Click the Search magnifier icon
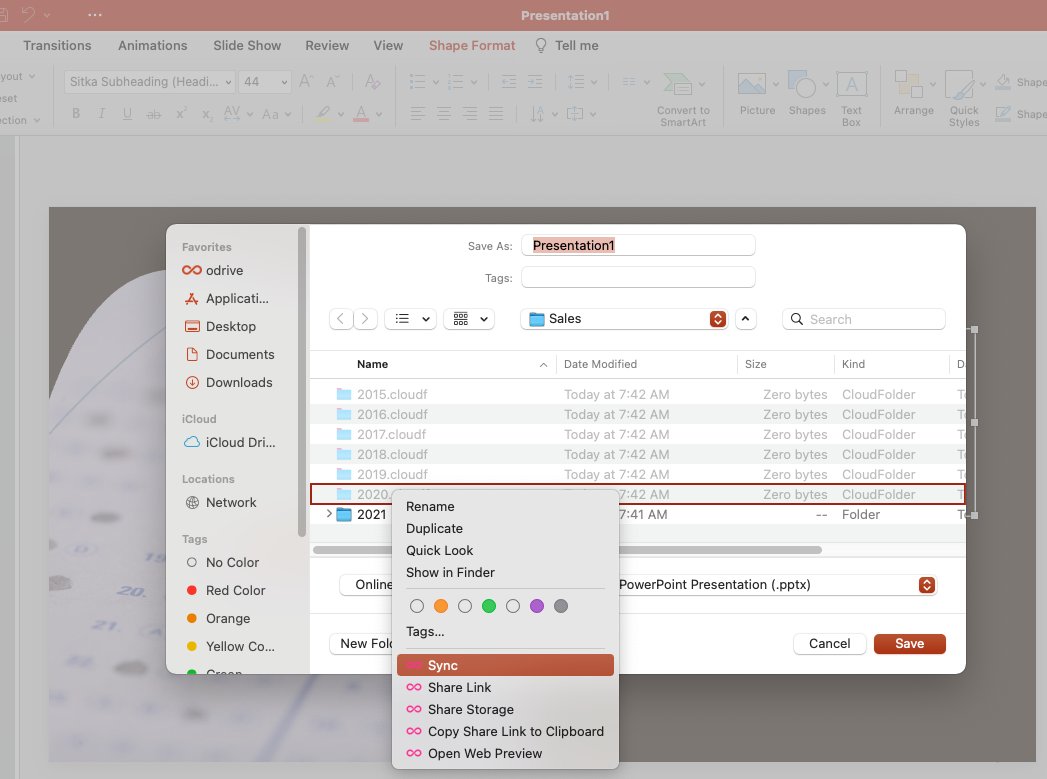1047x779 pixels. coord(797,319)
